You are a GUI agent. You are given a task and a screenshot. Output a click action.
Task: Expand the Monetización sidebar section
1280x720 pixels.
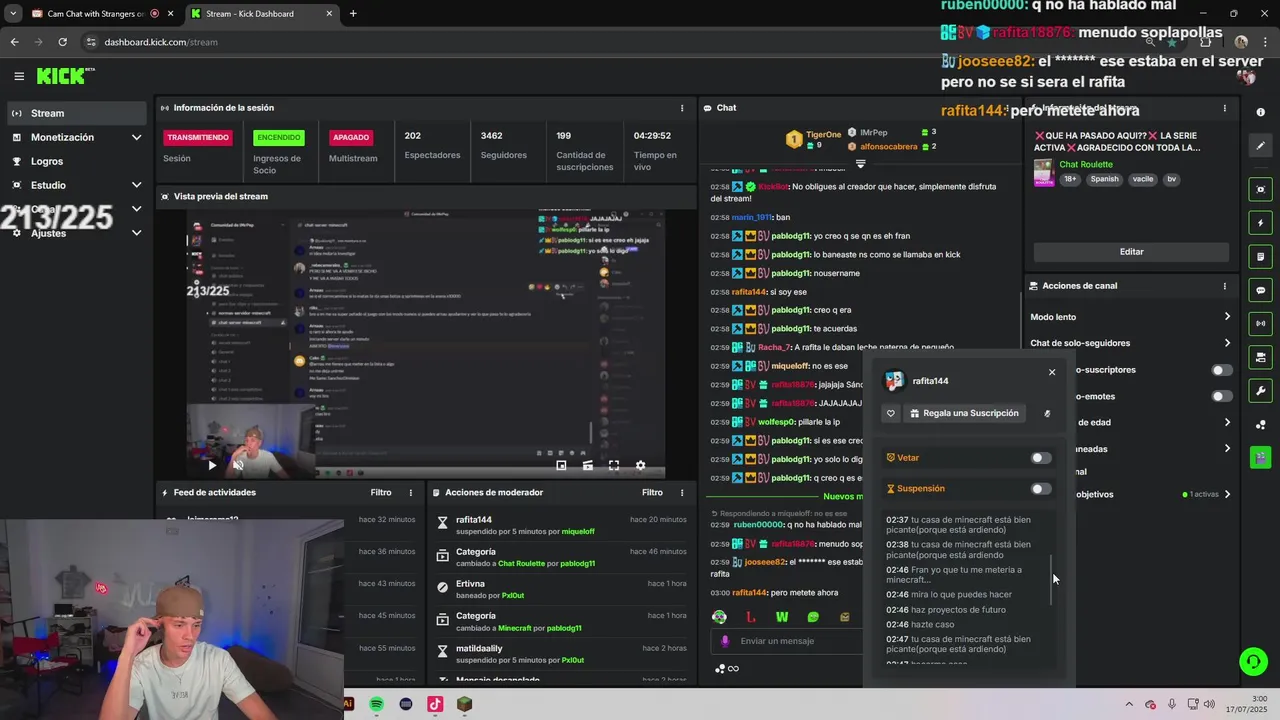click(x=136, y=137)
